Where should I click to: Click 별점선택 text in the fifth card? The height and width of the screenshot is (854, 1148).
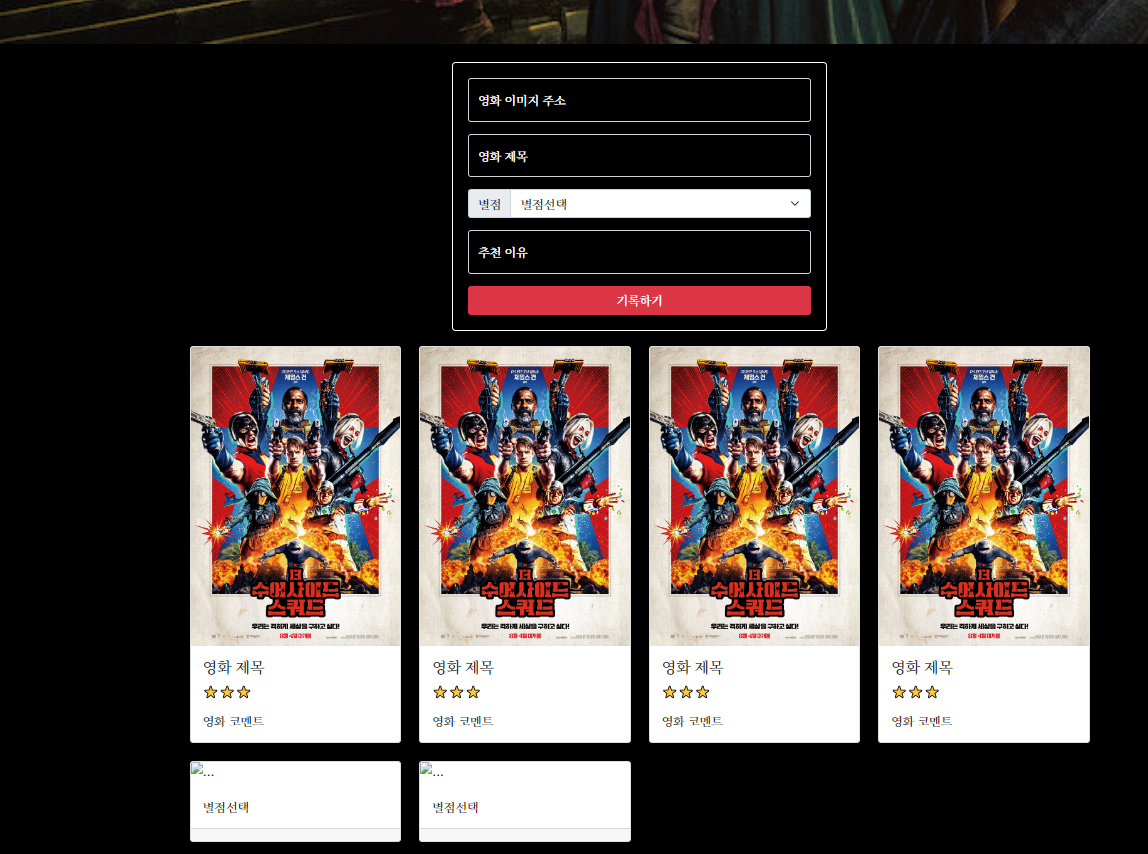point(226,807)
